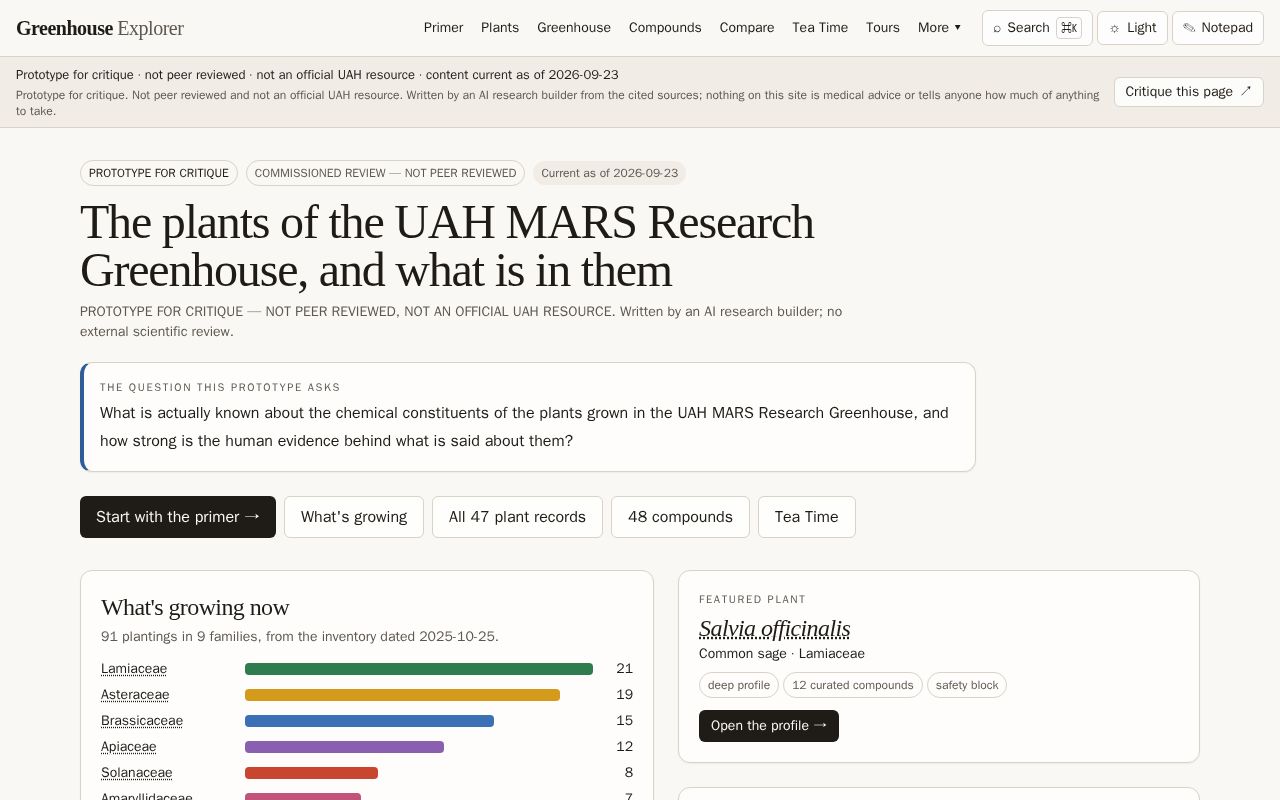Click the 12 curated compounds tag
Screen dimensions: 1280x800
[853, 685]
